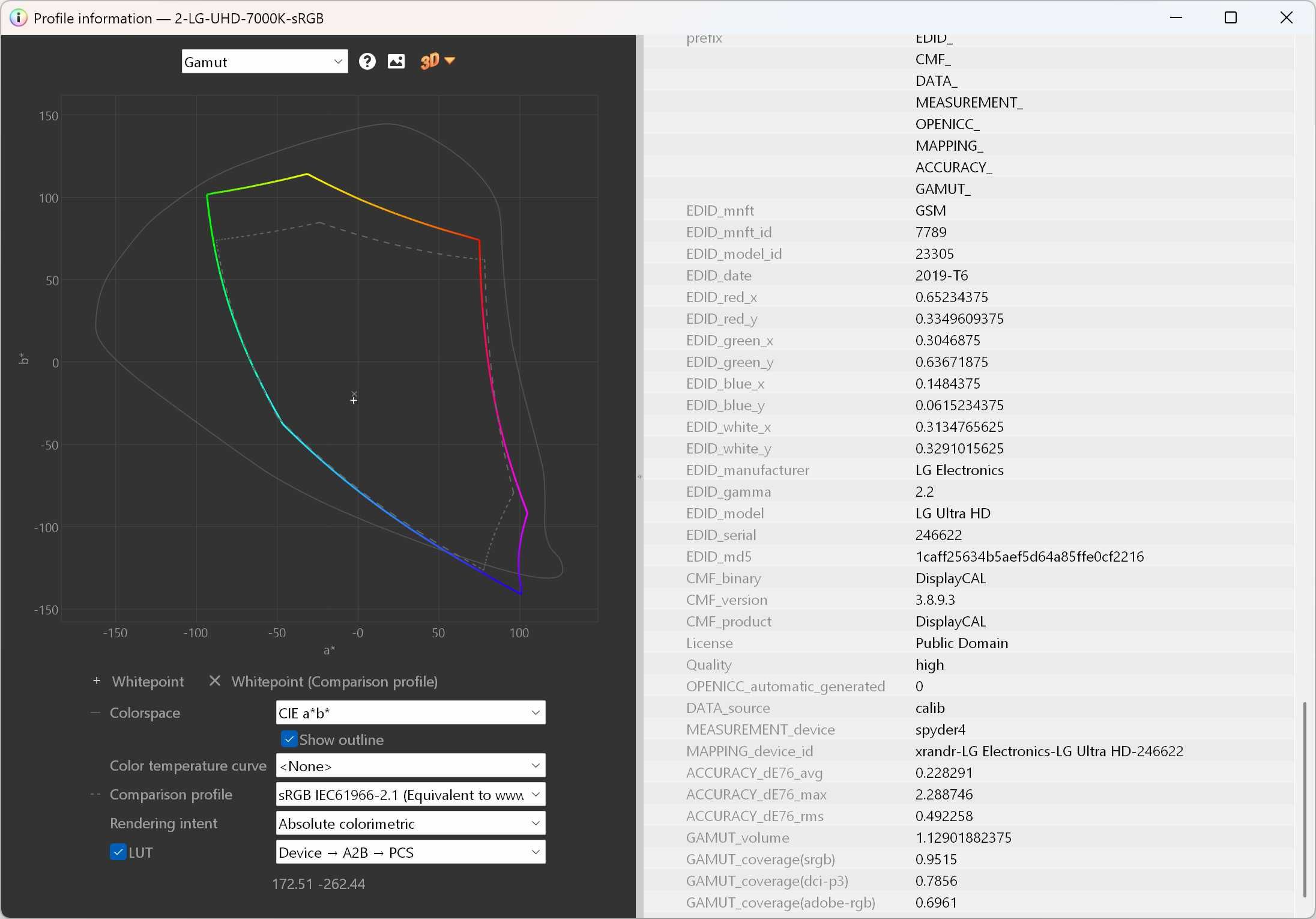Viewport: 1316px width, 919px height.
Task: Click the DATA_source value calib
Action: click(930, 708)
